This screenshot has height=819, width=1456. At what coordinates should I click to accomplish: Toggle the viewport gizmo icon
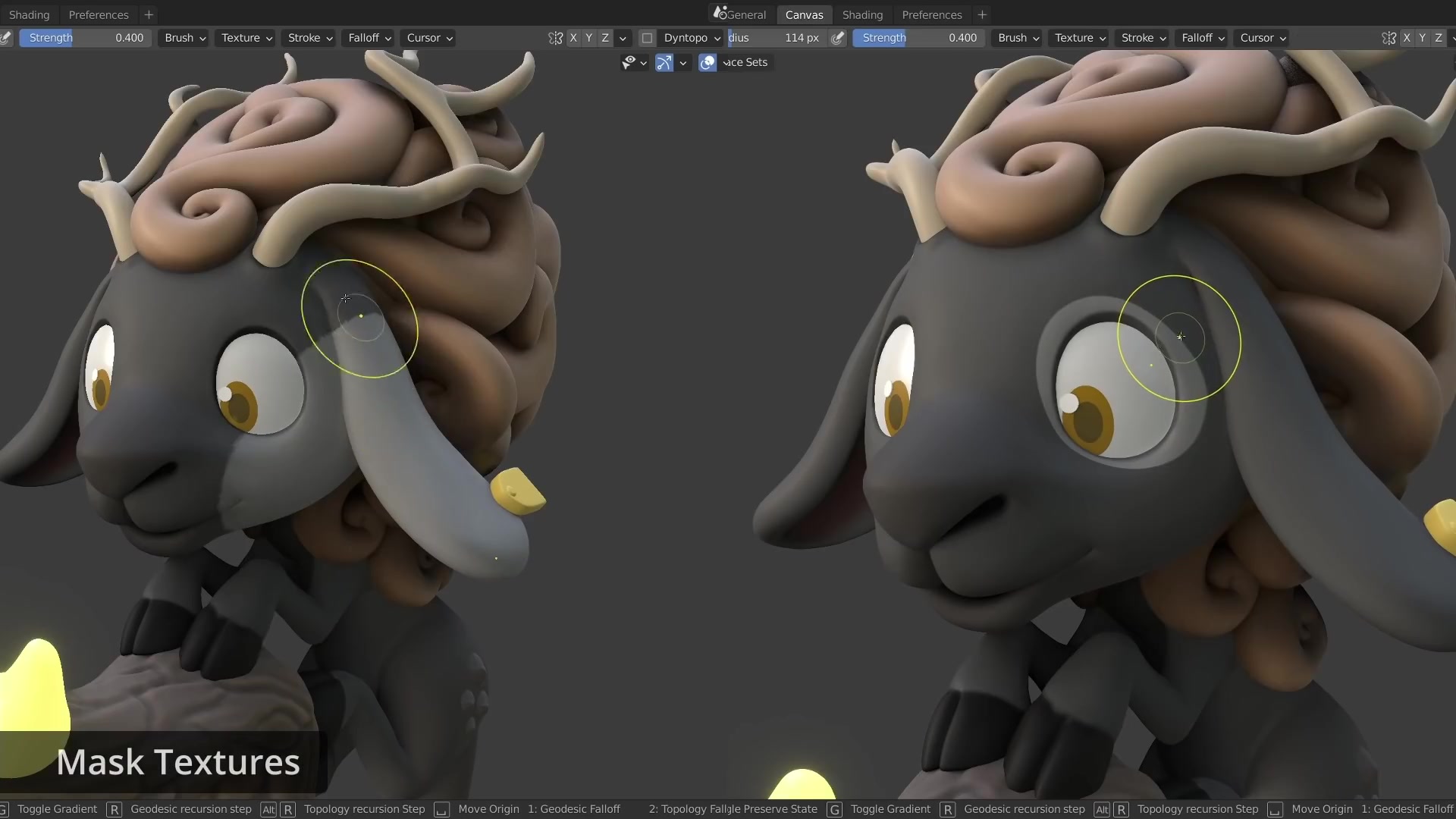click(664, 62)
